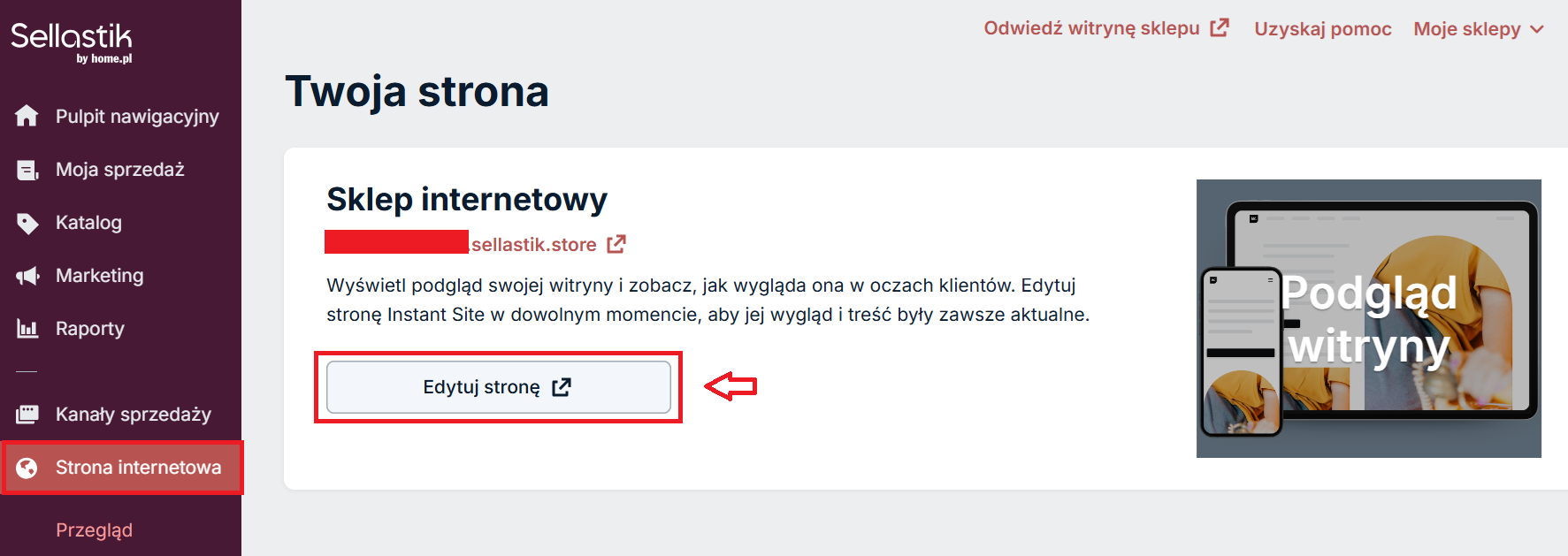Image resolution: width=1568 pixels, height=556 pixels.
Task: Click the Raporty bar chart icon
Action: [27, 329]
